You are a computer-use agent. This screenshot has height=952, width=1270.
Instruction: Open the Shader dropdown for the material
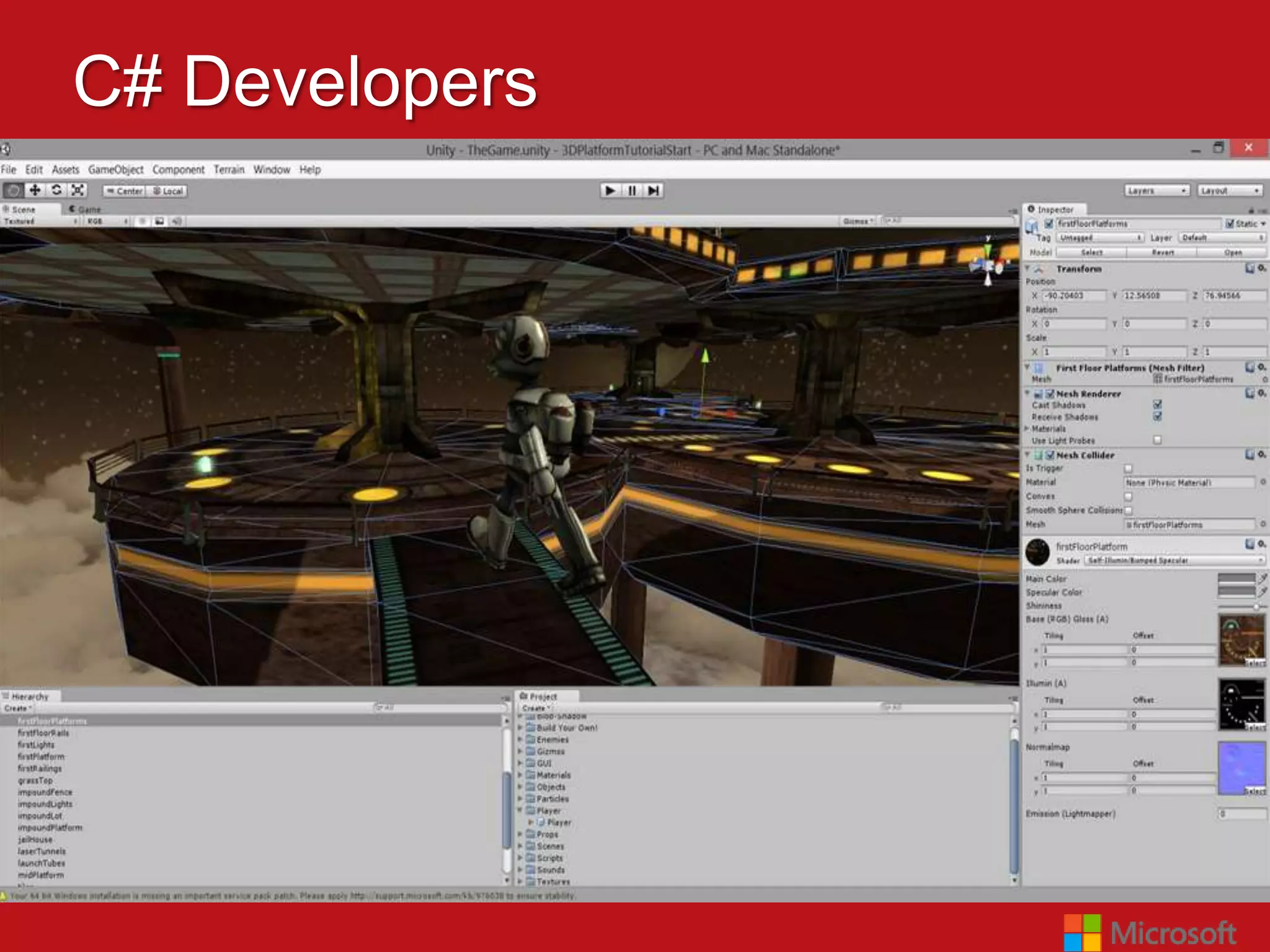click(x=1175, y=560)
